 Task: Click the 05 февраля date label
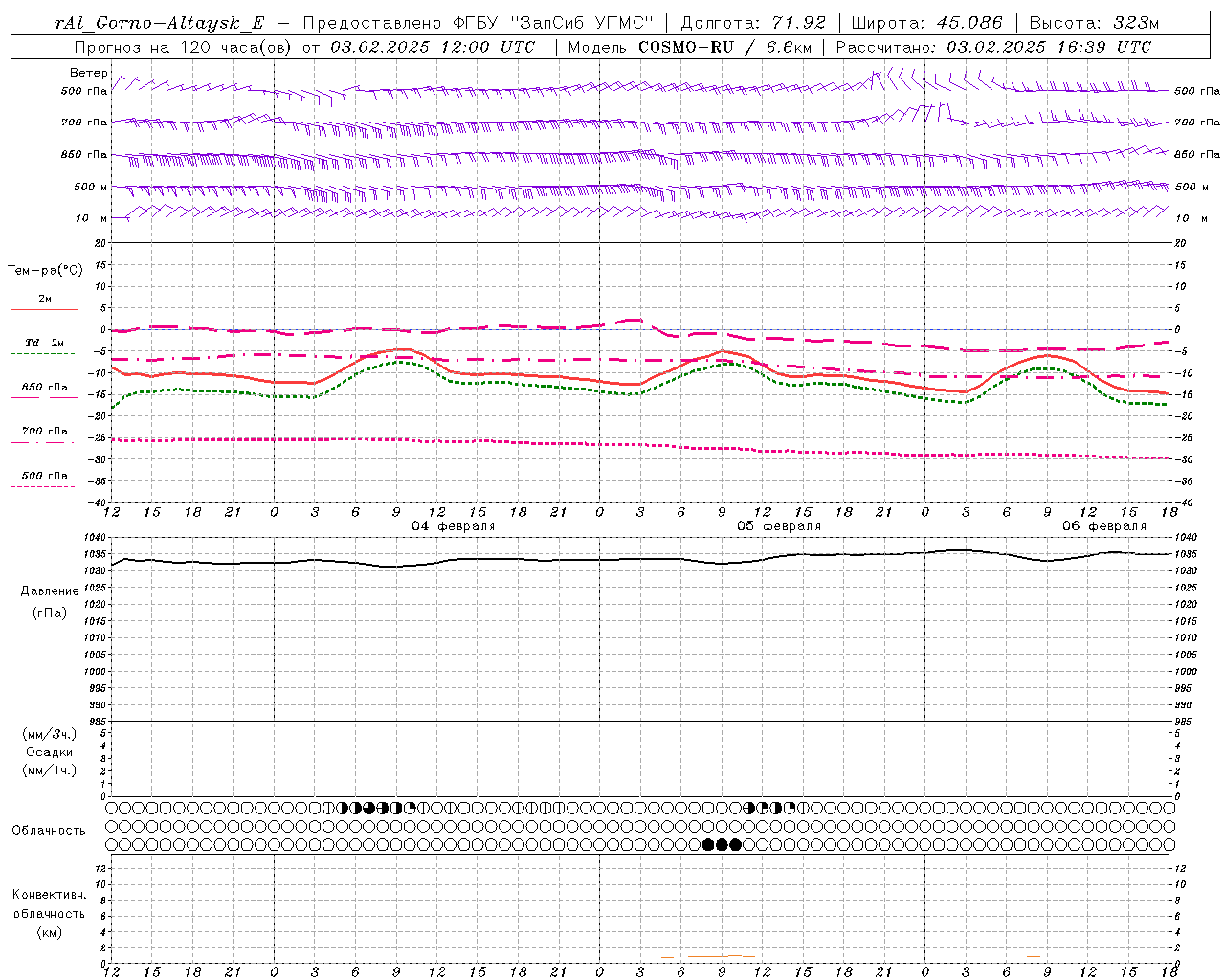779,526
